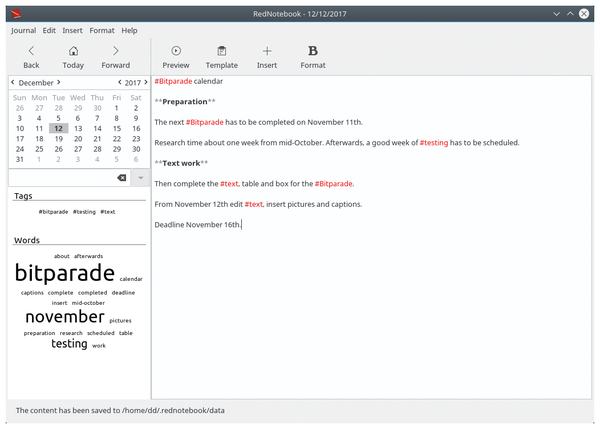600x429 pixels.
Task: Select highlighted day 12 in calendar
Action: click(59, 129)
